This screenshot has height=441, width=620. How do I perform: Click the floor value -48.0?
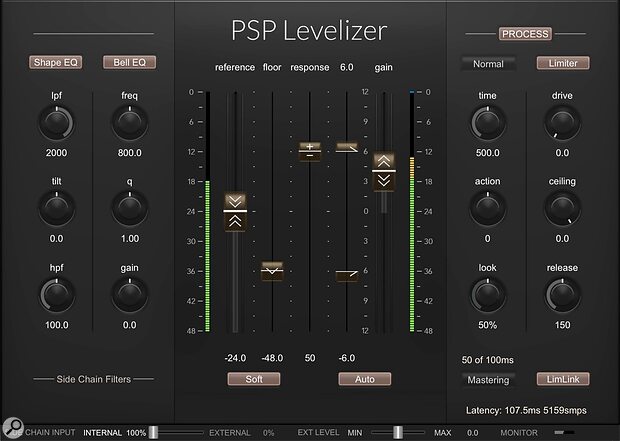click(272, 358)
